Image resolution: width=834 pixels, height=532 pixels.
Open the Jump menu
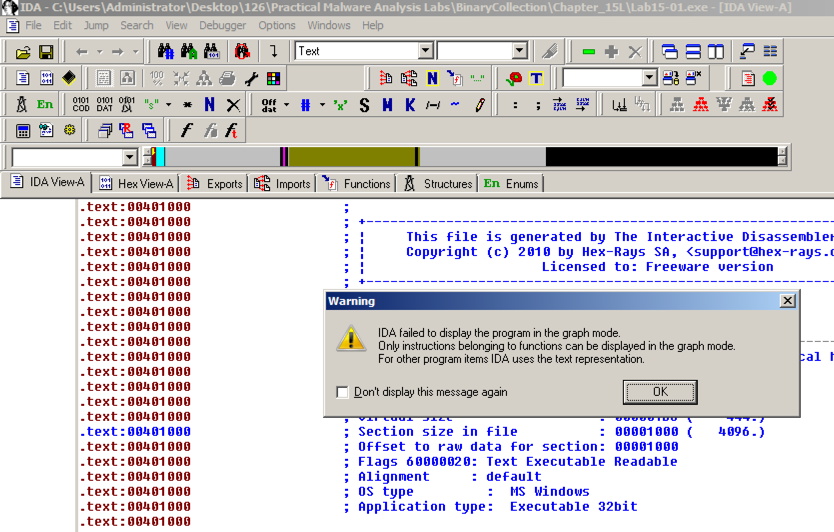click(96, 25)
